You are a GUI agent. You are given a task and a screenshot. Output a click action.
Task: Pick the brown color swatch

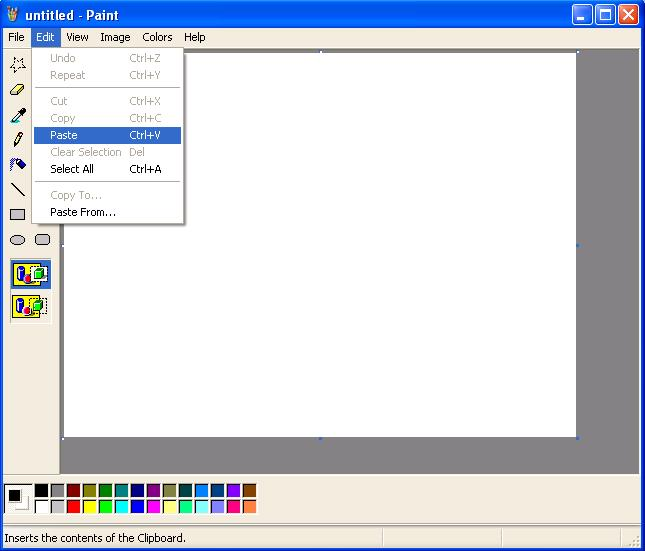pyautogui.click(x=250, y=491)
